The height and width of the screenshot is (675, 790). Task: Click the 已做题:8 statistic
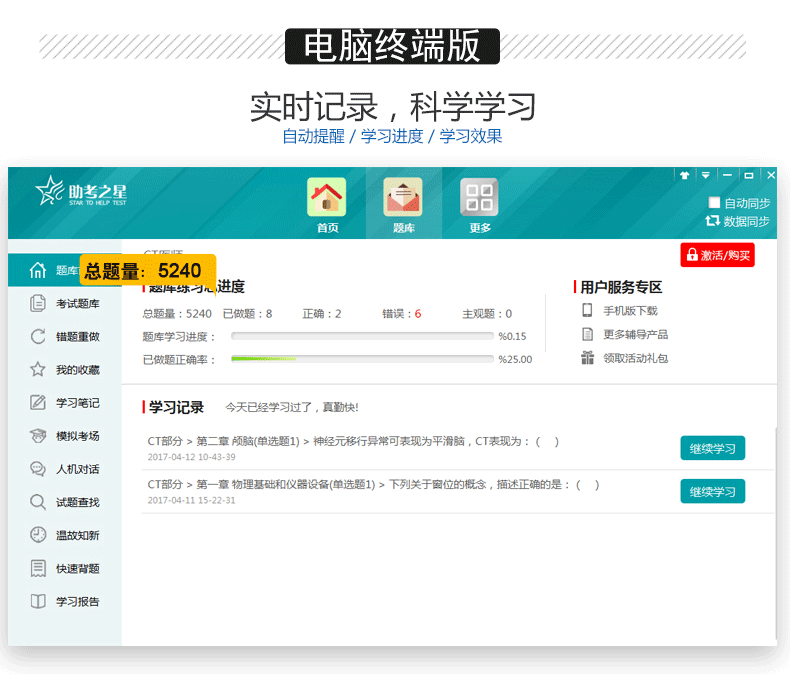pyautogui.click(x=247, y=314)
